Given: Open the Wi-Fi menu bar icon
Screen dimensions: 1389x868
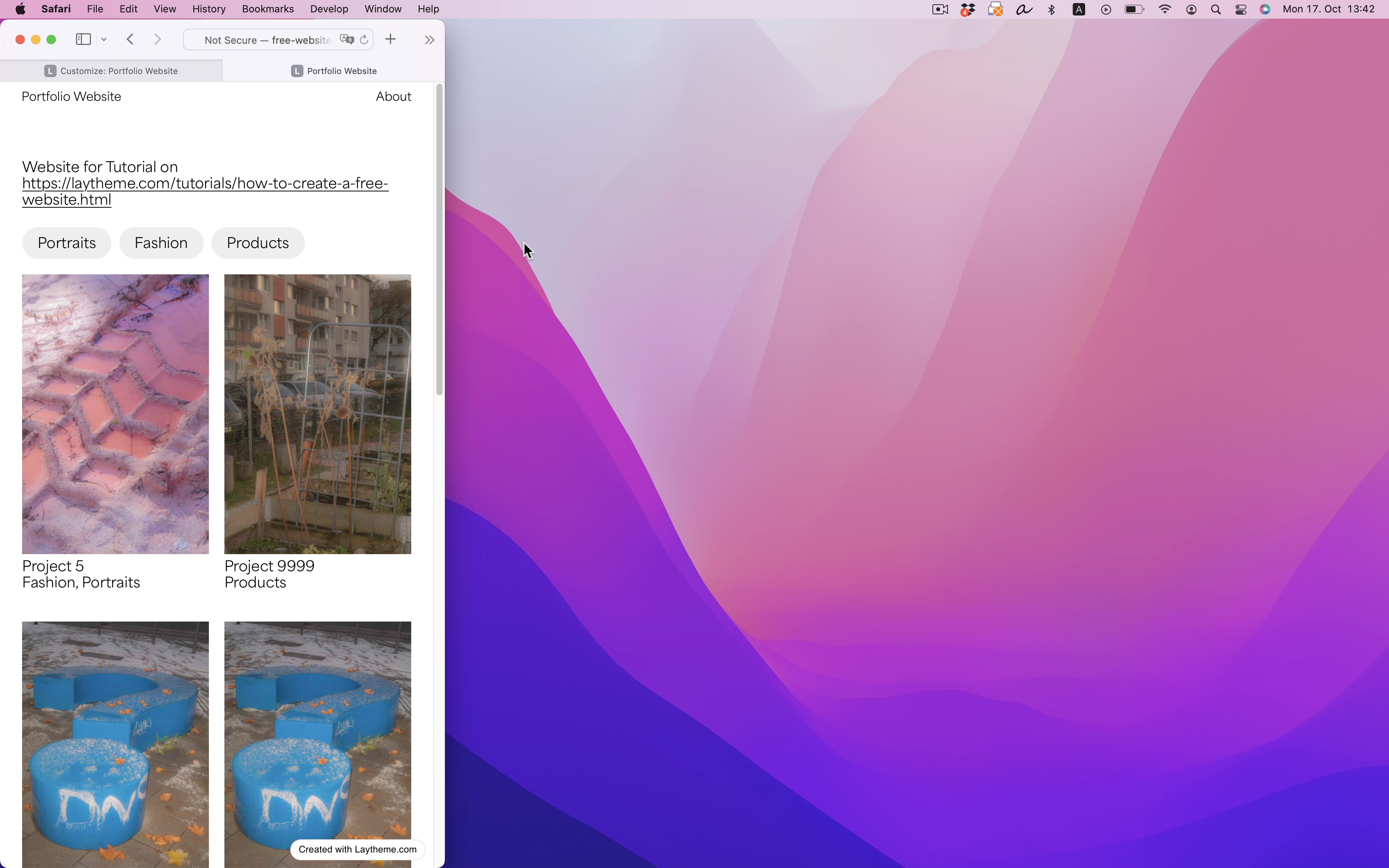Looking at the screenshot, I should [1165, 9].
